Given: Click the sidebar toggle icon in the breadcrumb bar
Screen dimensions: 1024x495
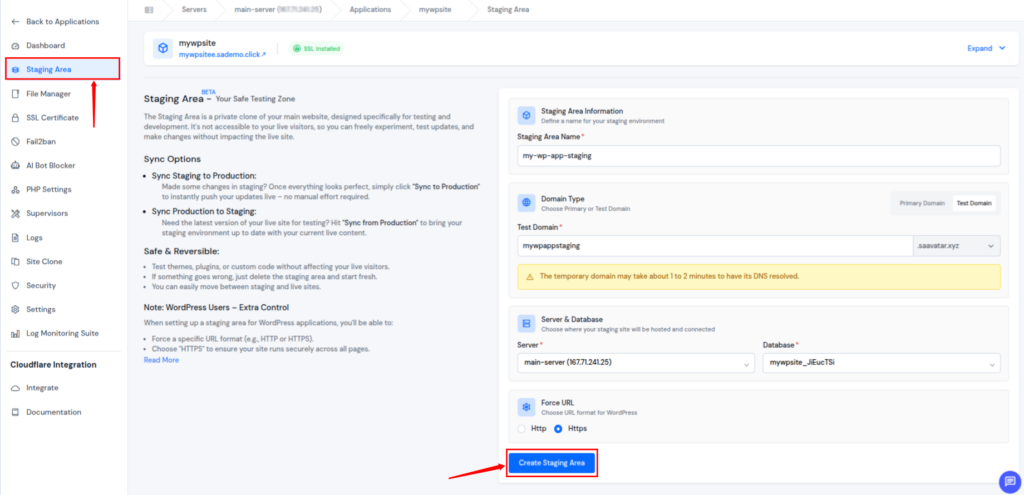Looking at the screenshot, I should pos(149,10).
